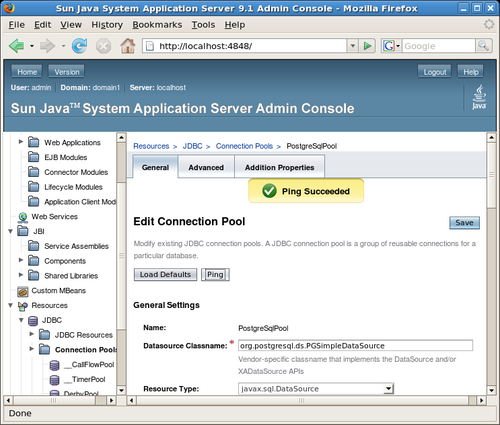500x425 pixels.
Task: Toggle the Connection Pools tree expander
Action: 32,349
